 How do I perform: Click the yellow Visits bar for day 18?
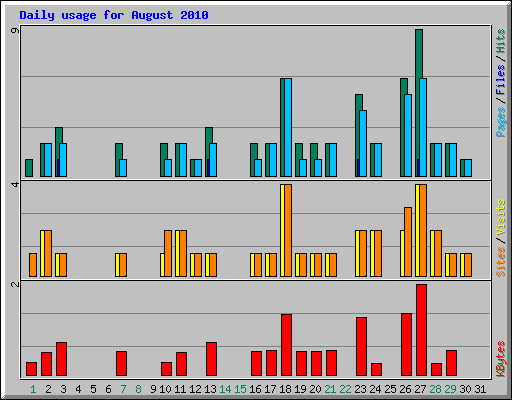[x=282, y=230]
